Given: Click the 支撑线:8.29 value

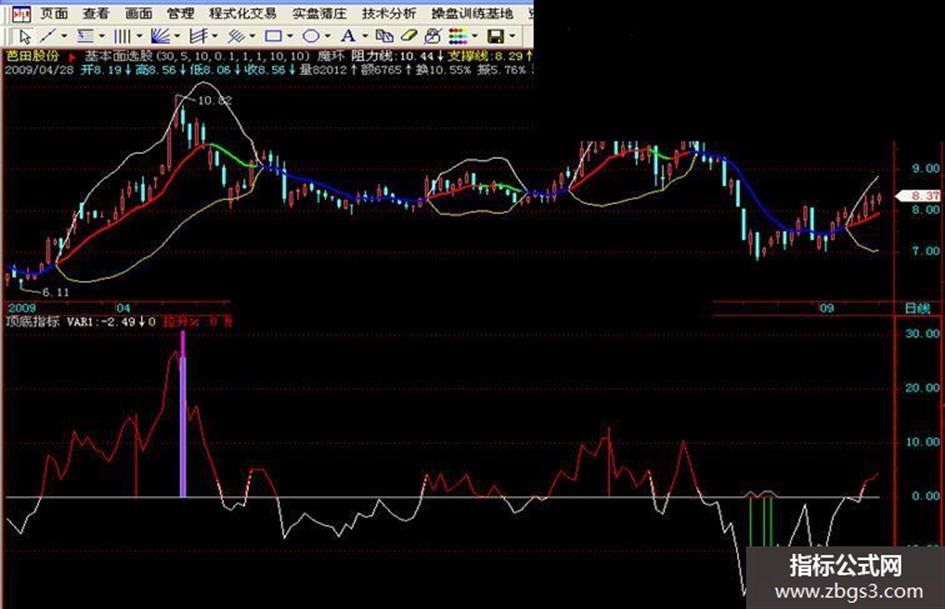Looking at the screenshot, I should [x=486, y=56].
